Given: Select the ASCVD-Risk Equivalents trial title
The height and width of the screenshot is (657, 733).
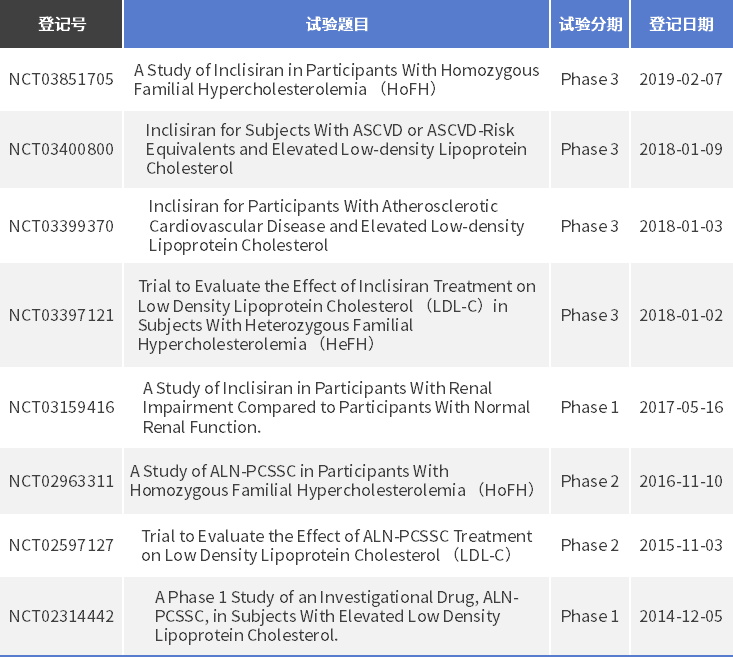Looking at the screenshot, I should [336, 150].
